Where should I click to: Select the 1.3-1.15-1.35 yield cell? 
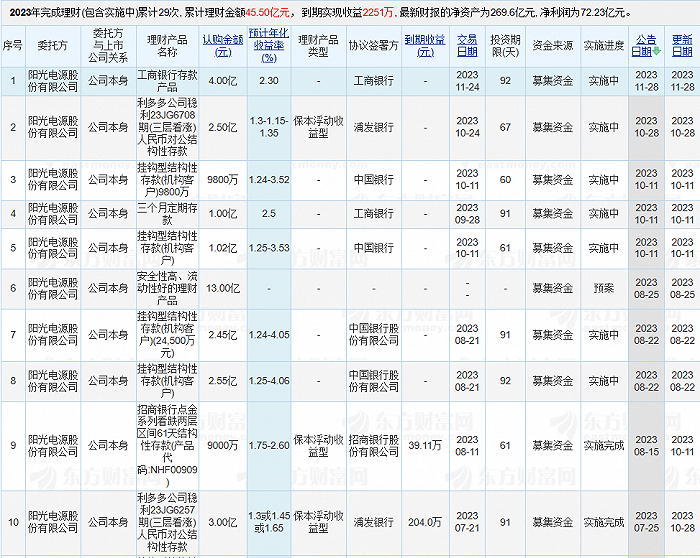tap(269, 128)
